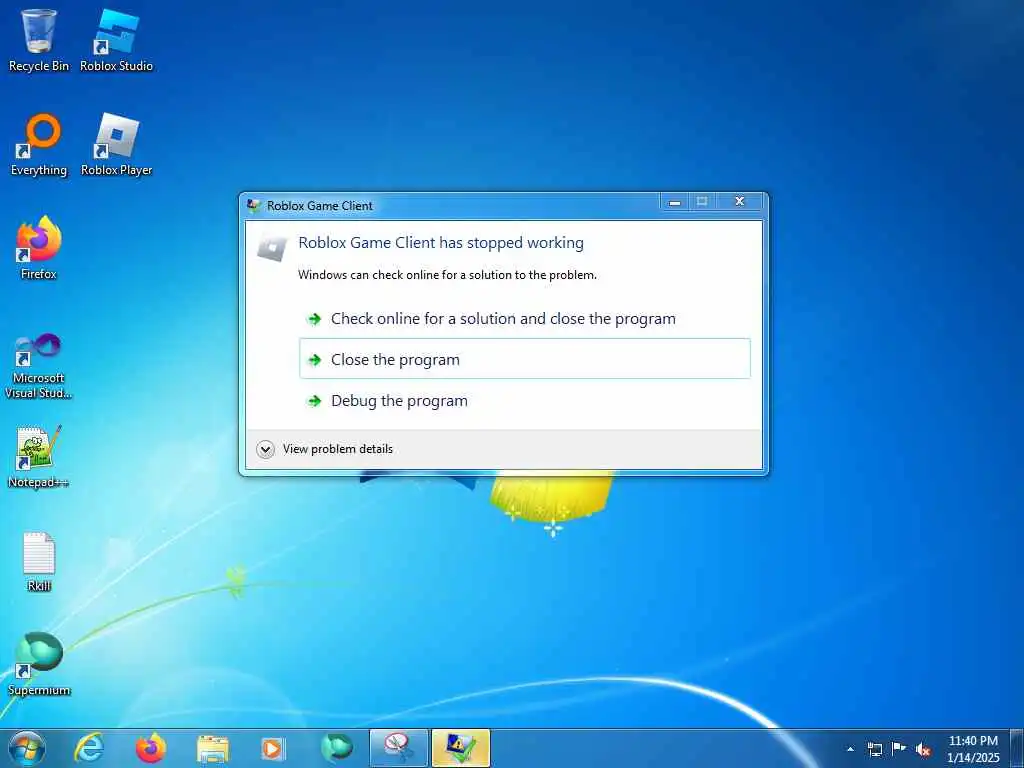The height and width of the screenshot is (768, 1024).
Task: Open the Windows Start menu orb
Action: point(27,748)
